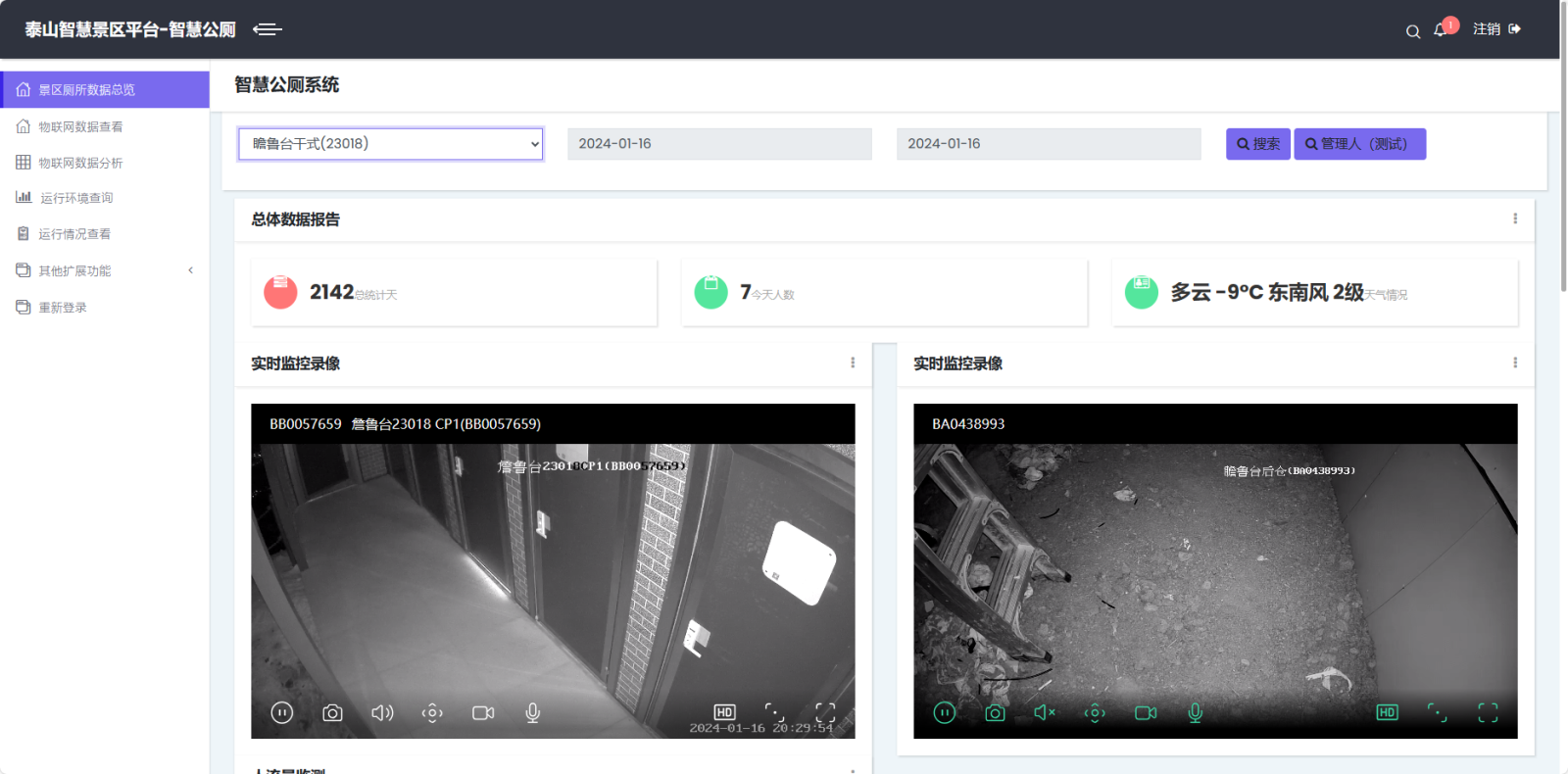
Task: Enter fullscreen on the BB0057659 camera
Action: click(825, 712)
